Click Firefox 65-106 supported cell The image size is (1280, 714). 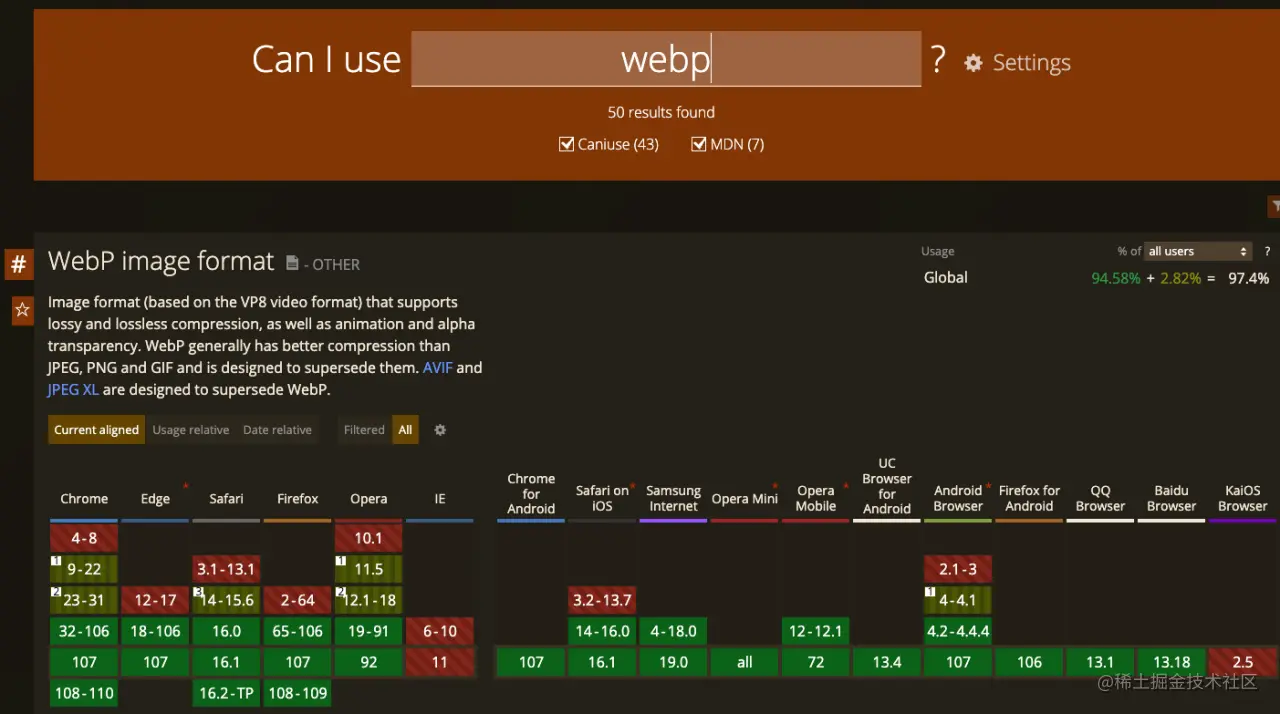[297, 631]
